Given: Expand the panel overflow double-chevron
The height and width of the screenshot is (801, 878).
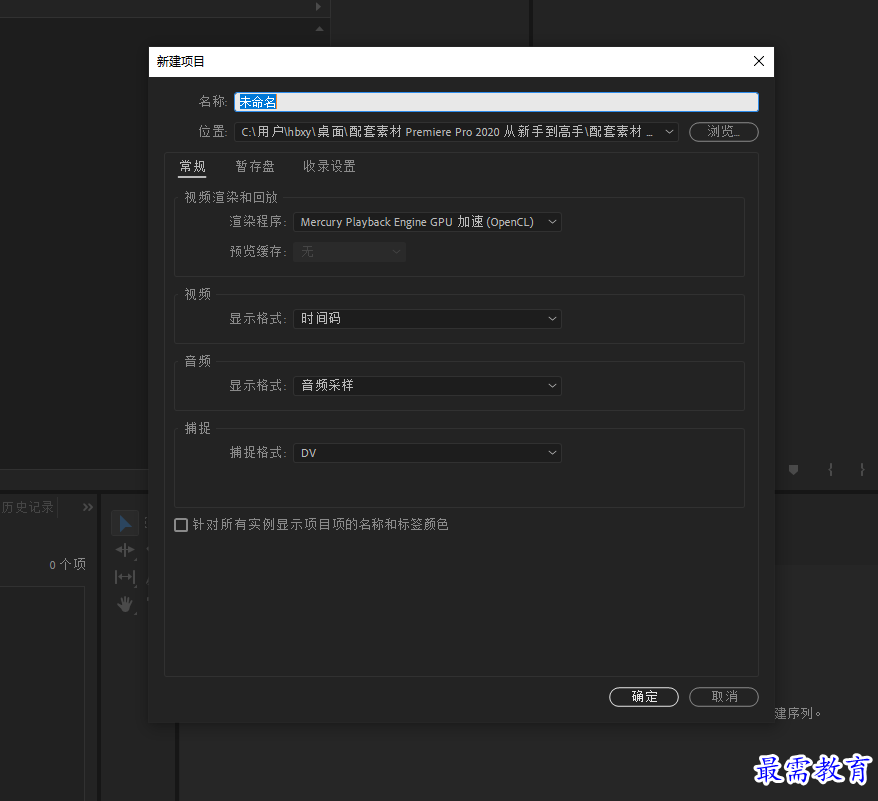Looking at the screenshot, I should coord(88,507).
